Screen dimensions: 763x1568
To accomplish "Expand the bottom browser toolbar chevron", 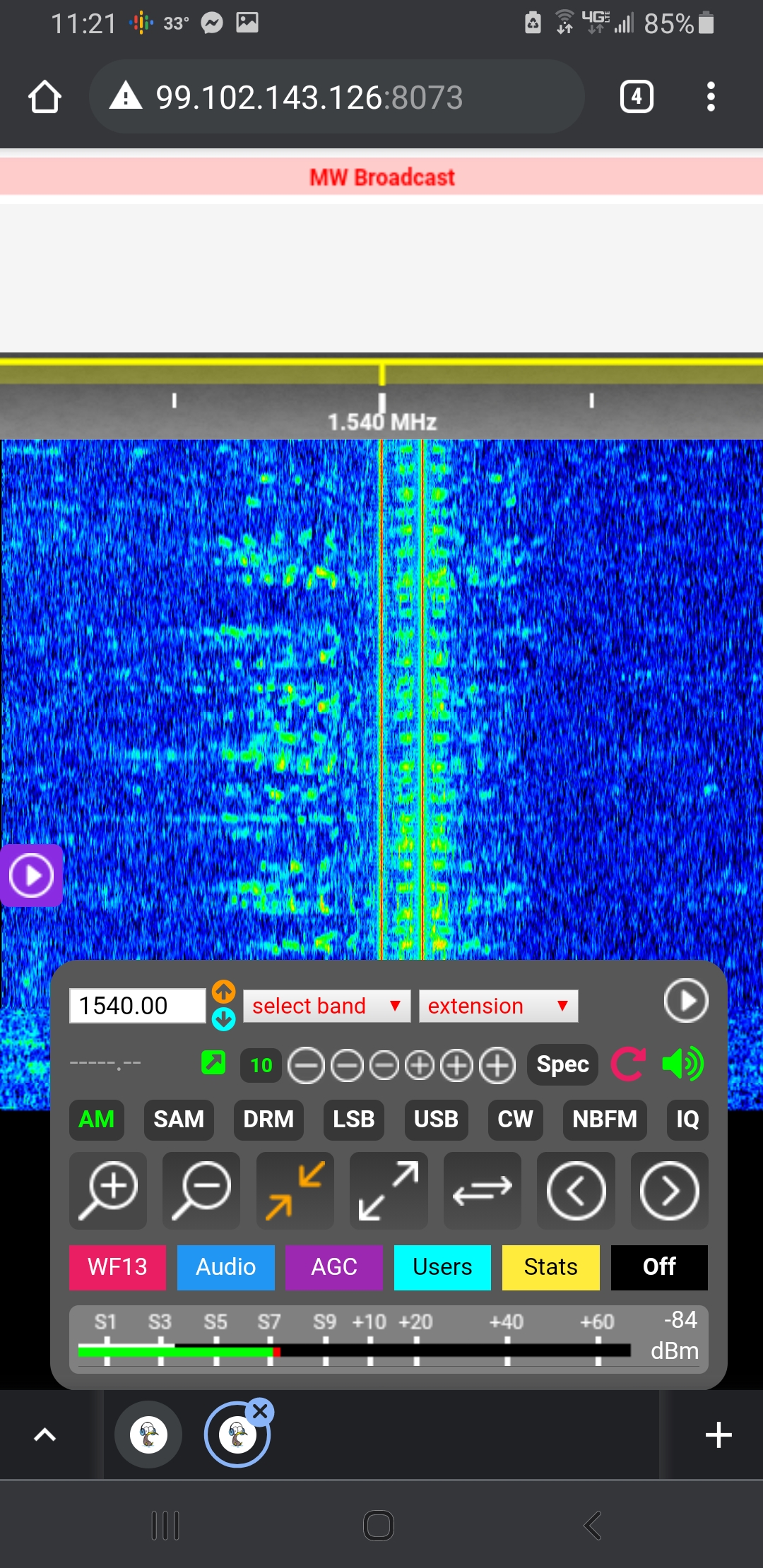I will pos(45,1435).
